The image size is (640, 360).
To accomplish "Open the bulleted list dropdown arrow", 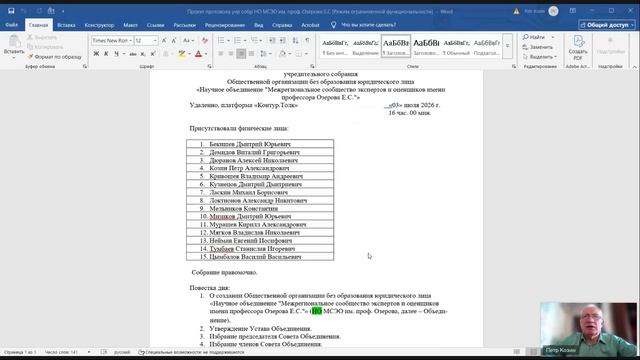I will (x=228, y=40).
